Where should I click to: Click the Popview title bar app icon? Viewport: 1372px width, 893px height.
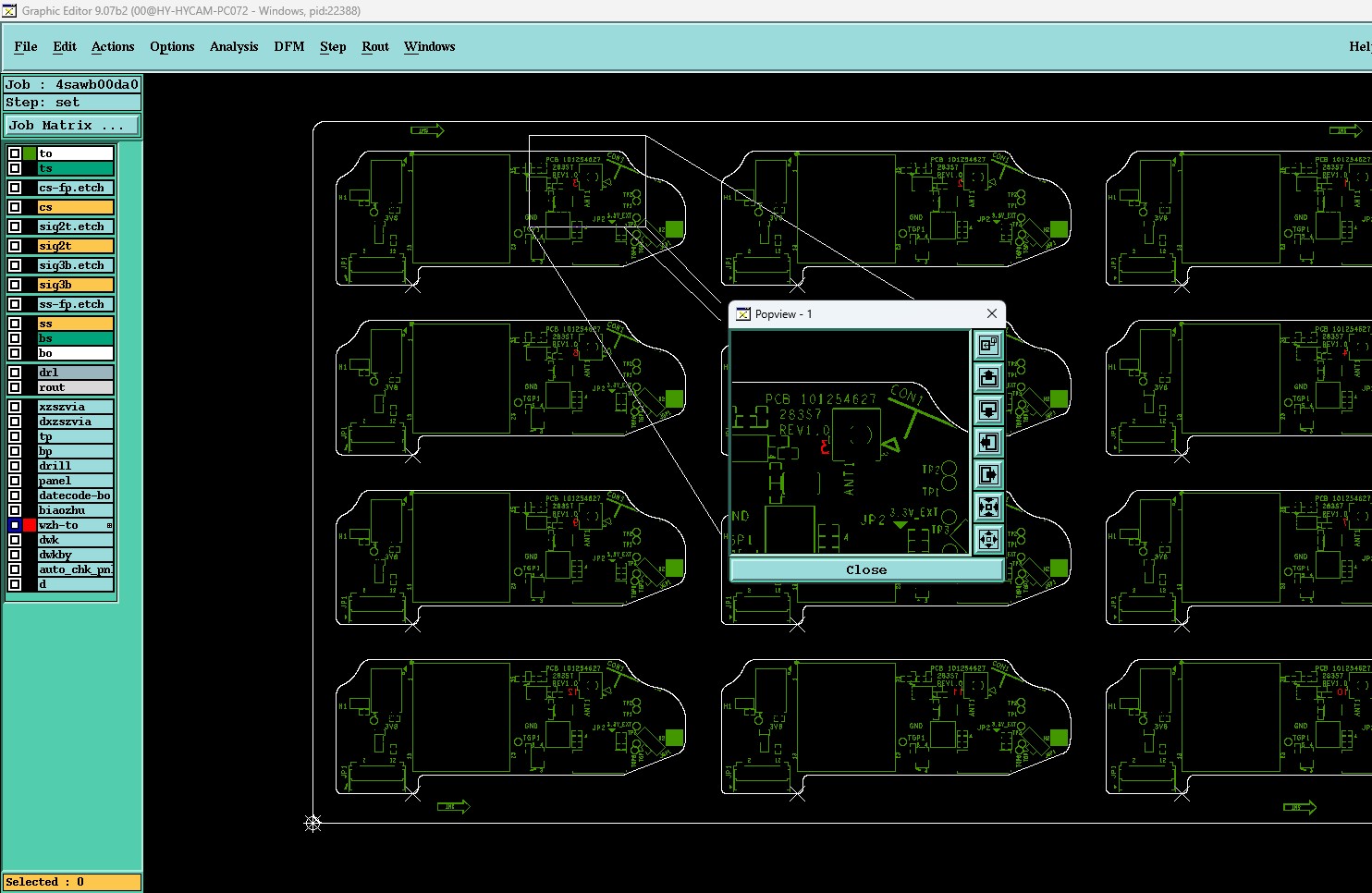pyautogui.click(x=742, y=314)
